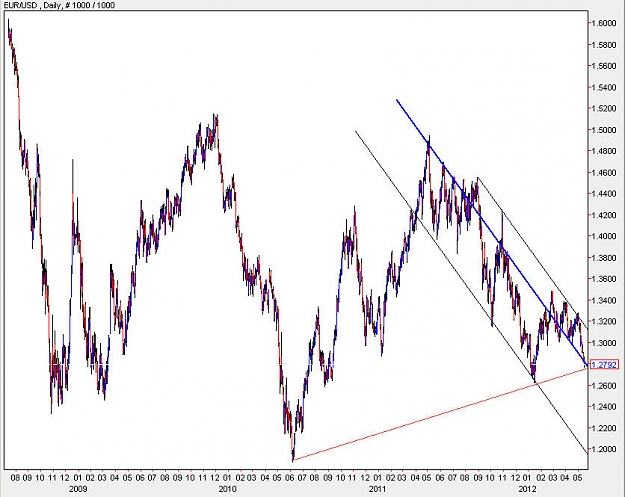Select the 1.4200 price level label
The image size is (625, 497).
coord(604,215)
